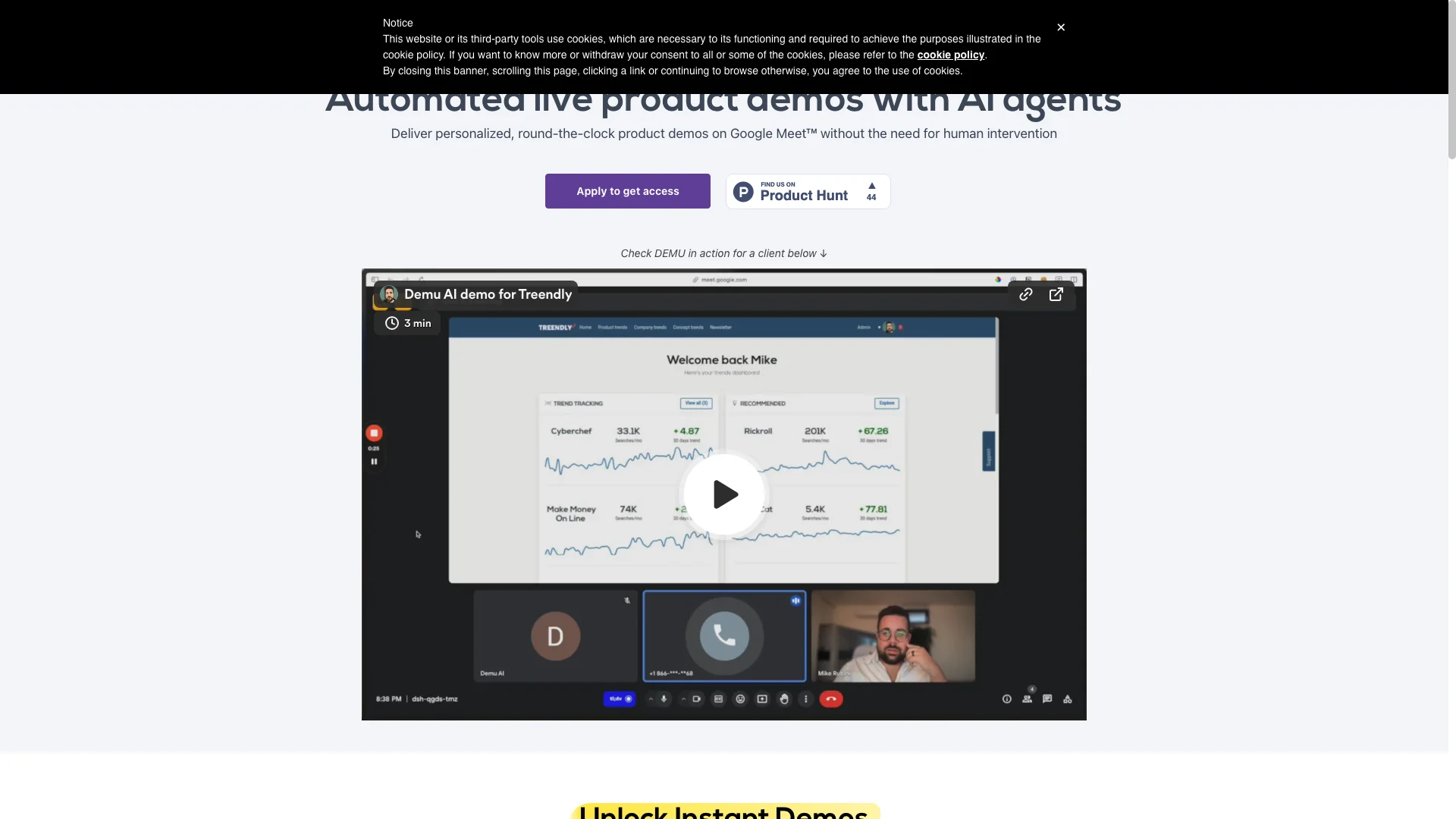The height and width of the screenshot is (819, 1456).
Task: Open the Product Hunt listing
Action: [808, 190]
